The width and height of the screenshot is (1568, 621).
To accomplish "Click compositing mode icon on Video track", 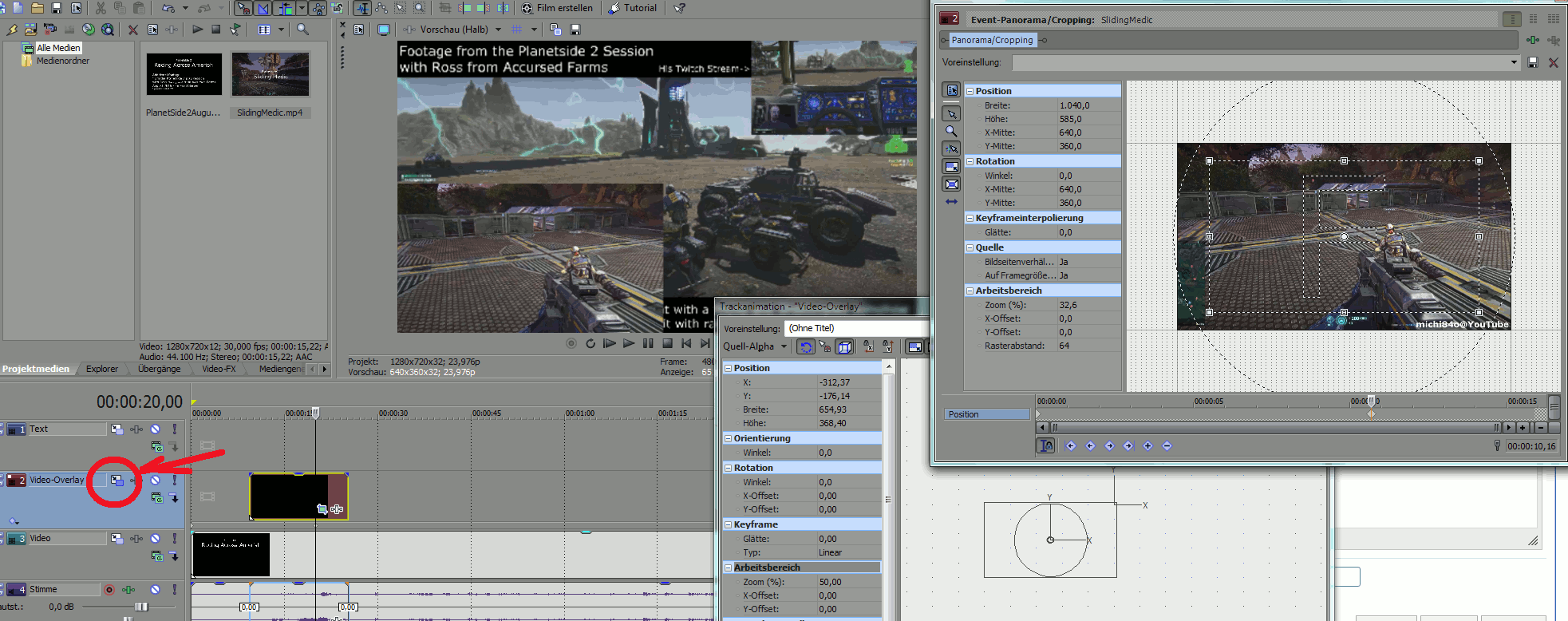I will tap(156, 556).
